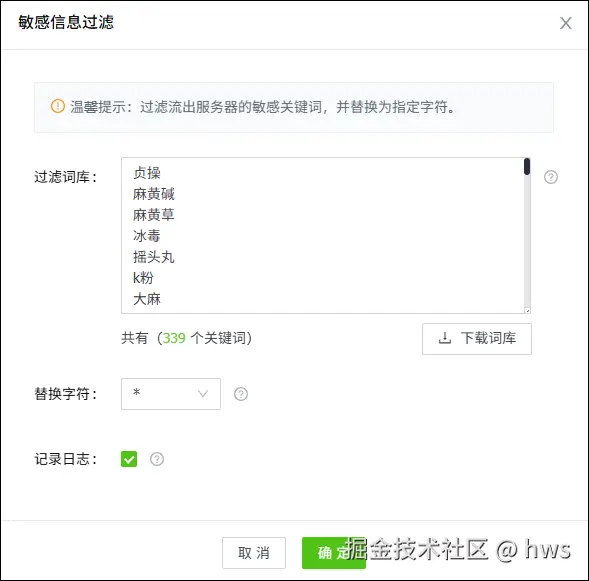Image resolution: width=589 pixels, height=581 pixels.
Task: Click the help icon beside 过滤词库
Action: (551, 177)
